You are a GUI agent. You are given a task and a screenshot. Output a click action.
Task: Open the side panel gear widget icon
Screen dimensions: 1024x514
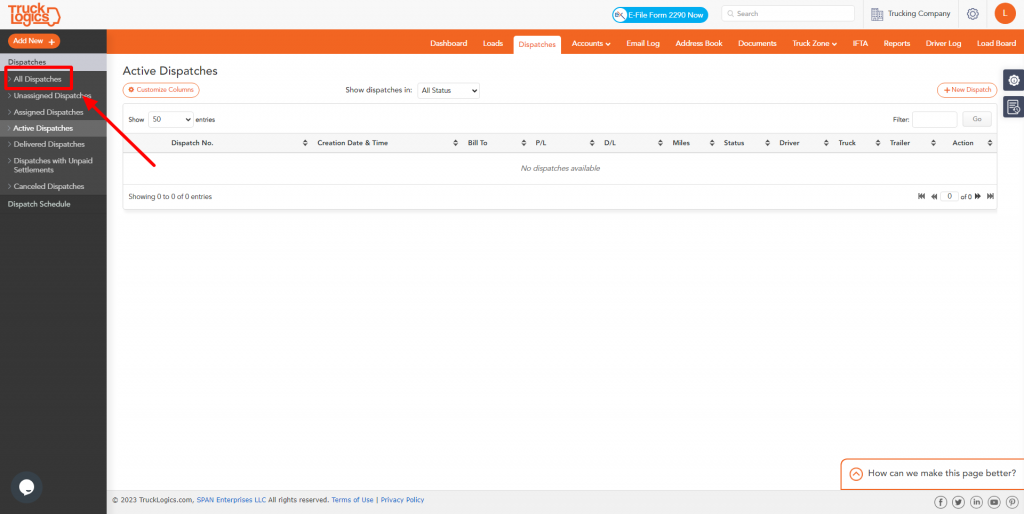tap(1014, 80)
